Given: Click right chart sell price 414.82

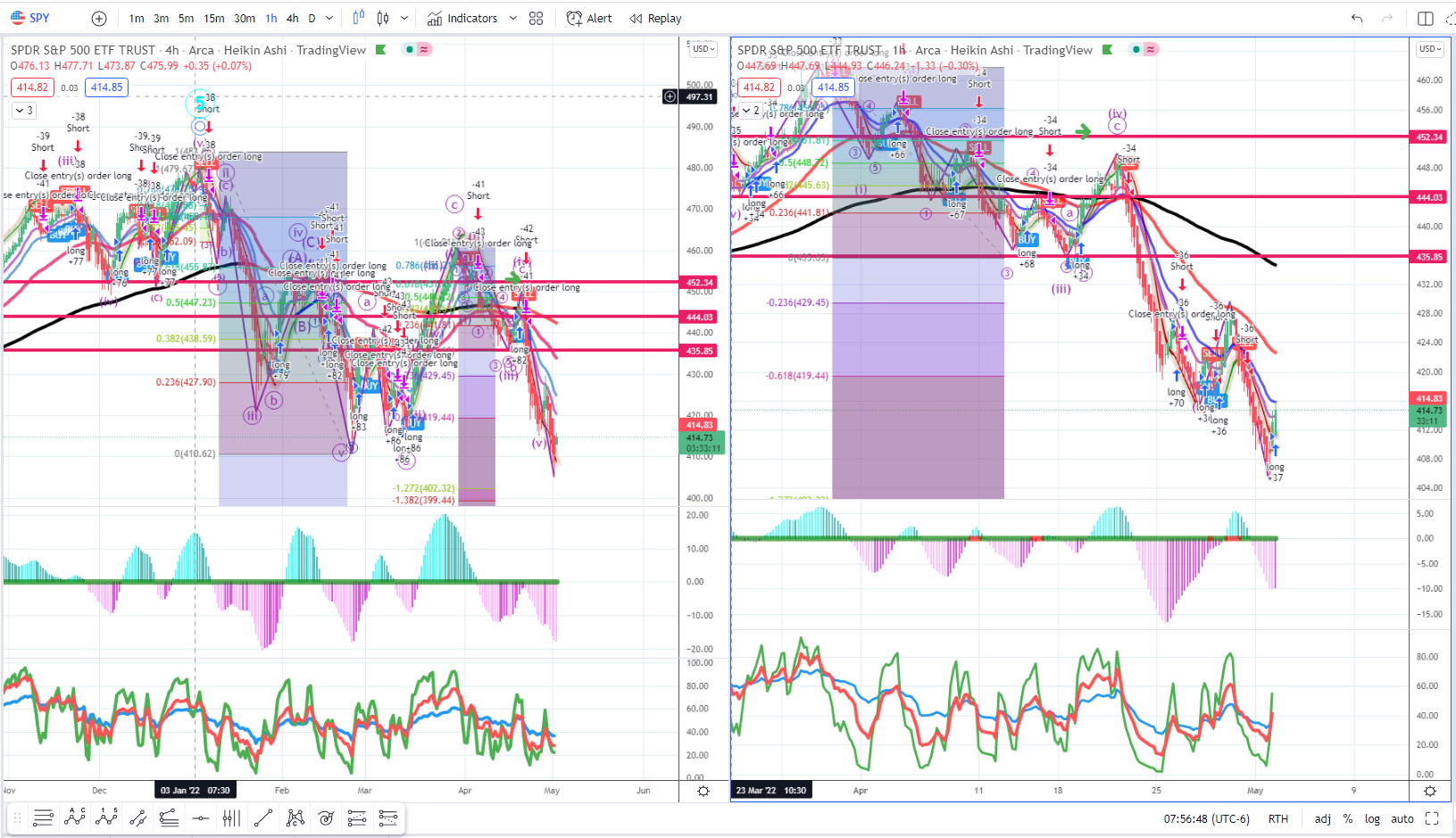Looking at the screenshot, I should (759, 87).
